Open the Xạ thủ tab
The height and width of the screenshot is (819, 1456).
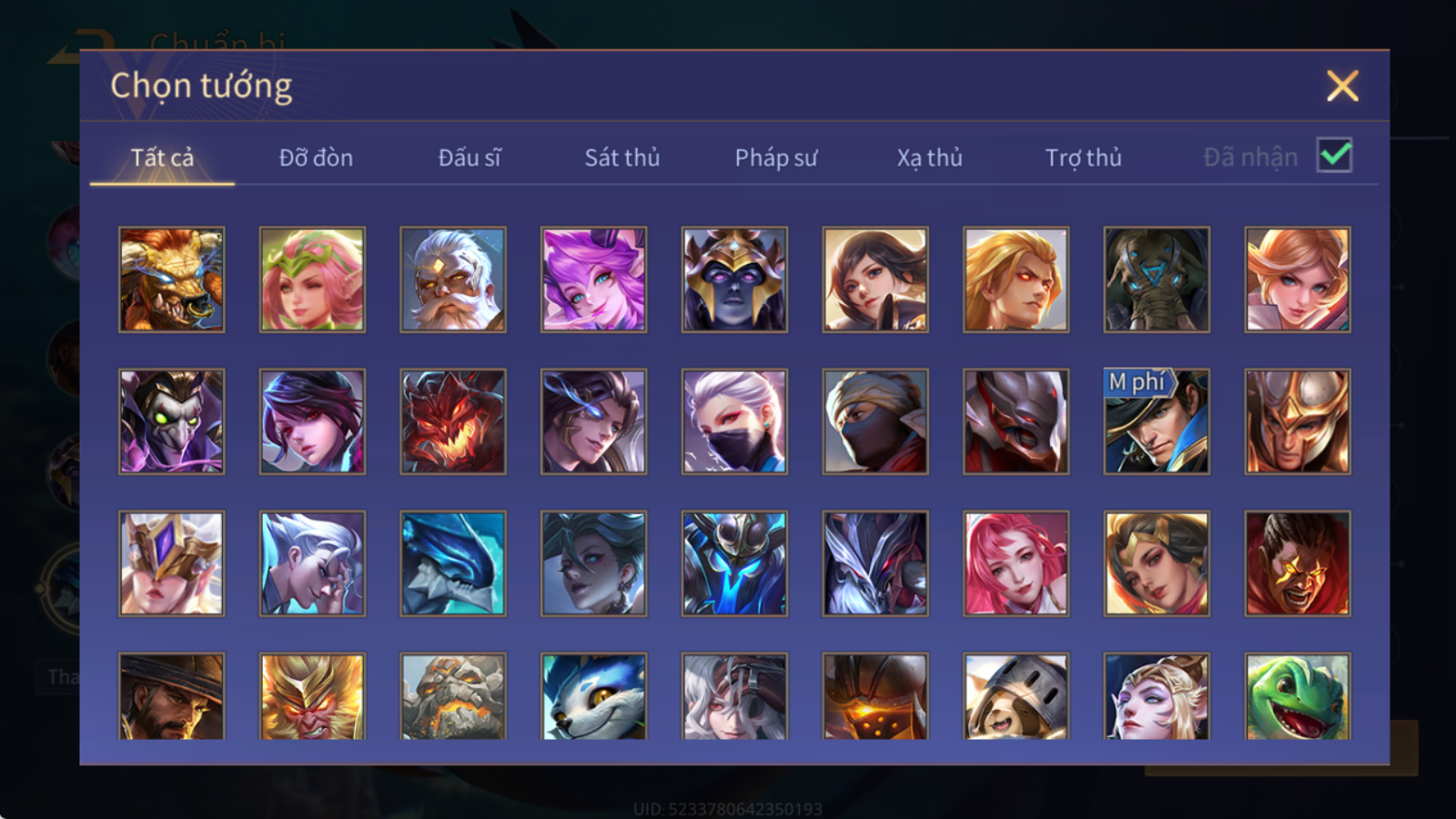point(929,157)
